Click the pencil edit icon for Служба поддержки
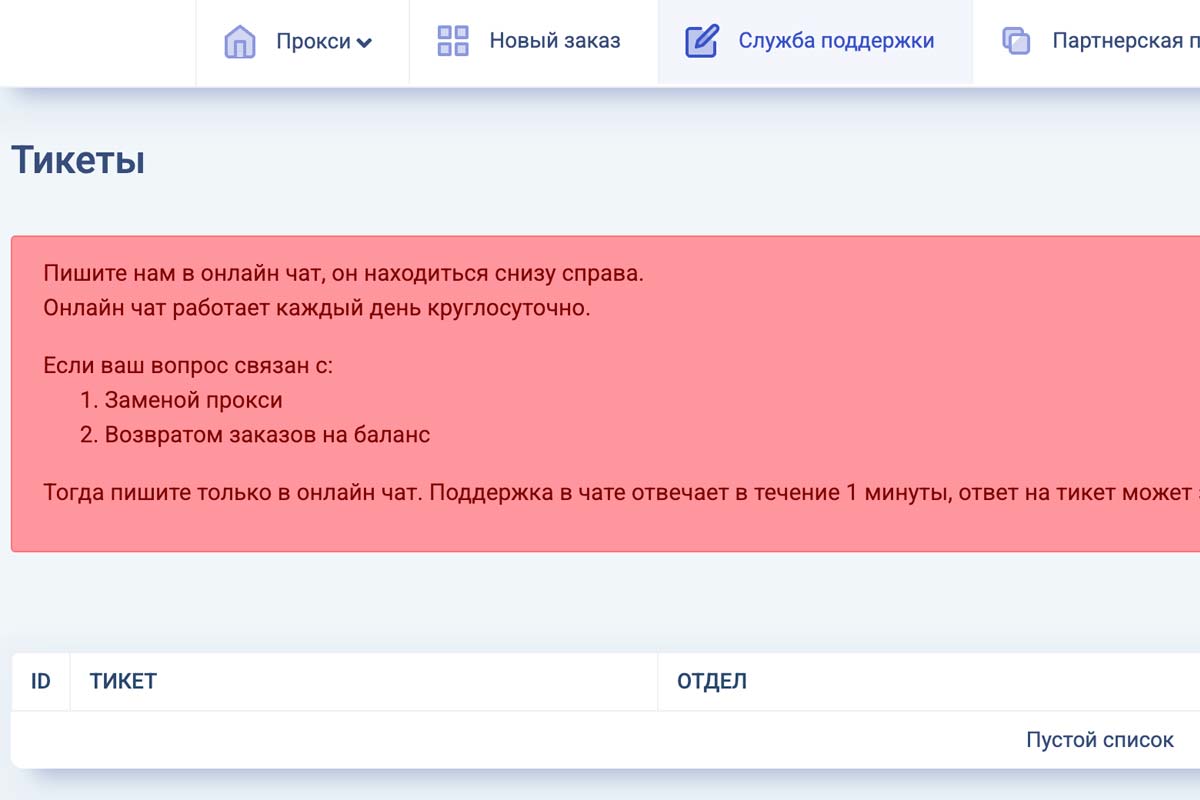The height and width of the screenshot is (800, 1200). click(x=702, y=41)
